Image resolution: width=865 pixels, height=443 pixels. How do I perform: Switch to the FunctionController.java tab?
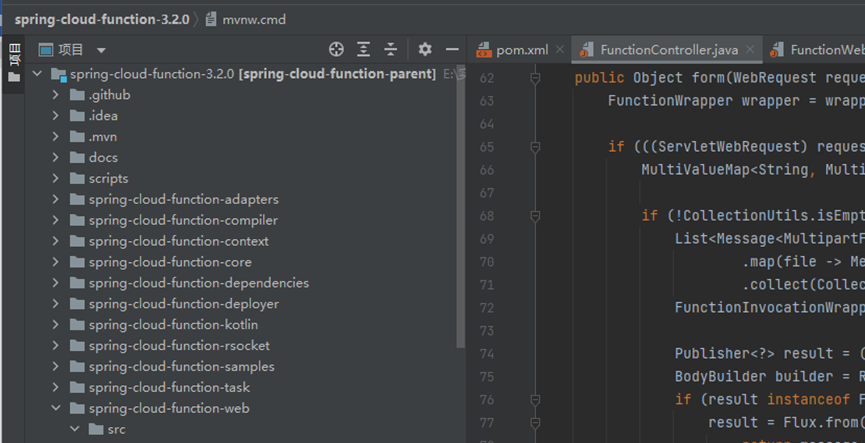(668, 50)
